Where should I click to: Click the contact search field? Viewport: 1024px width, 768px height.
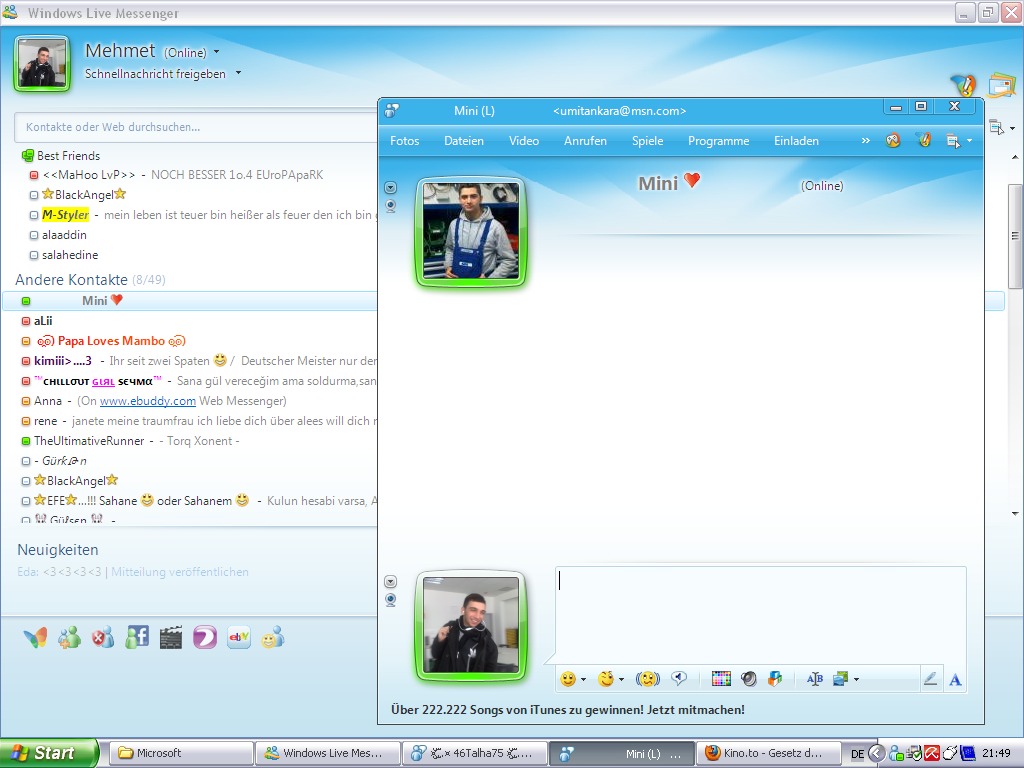tap(196, 127)
